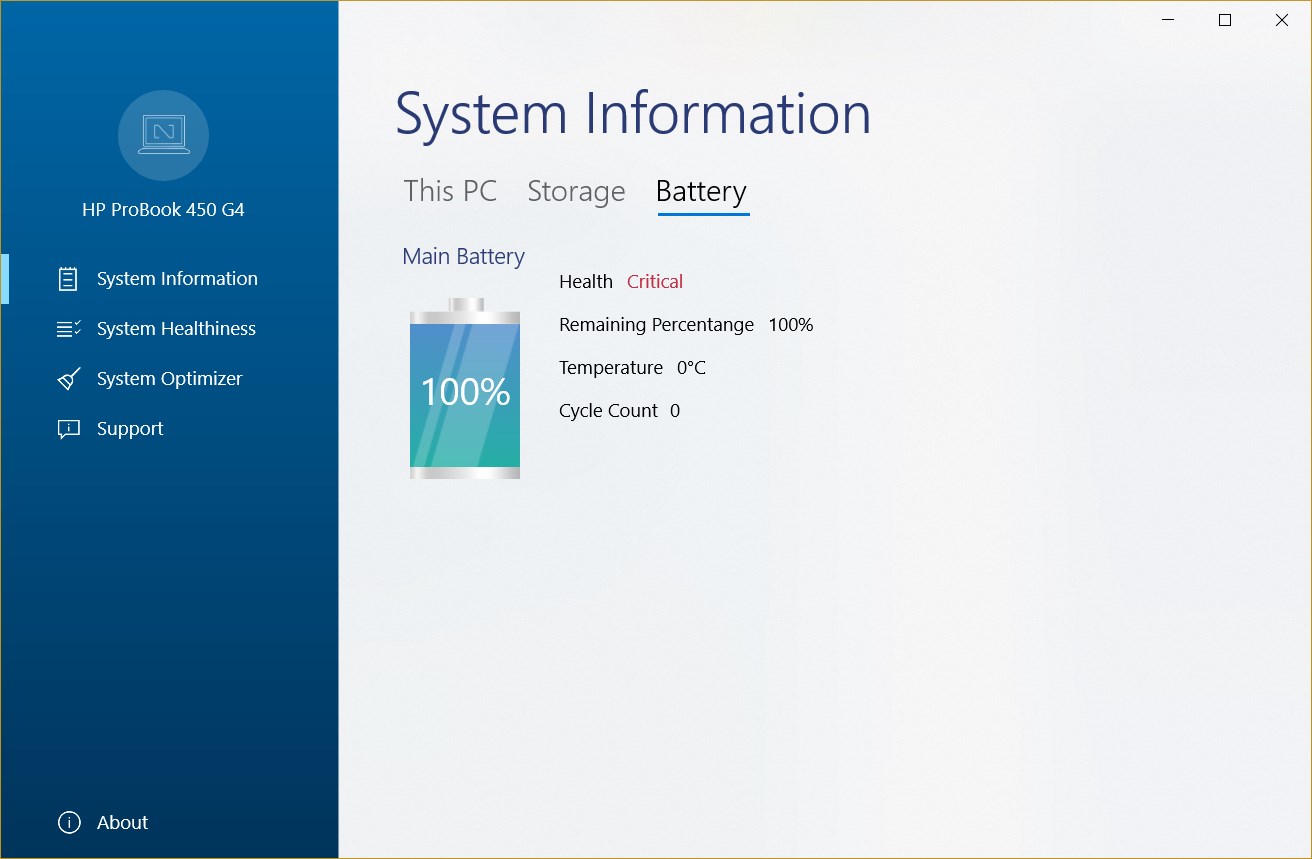Viewport: 1312px width, 859px height.
Task: Open the About page label
Action: click(122, 823)
